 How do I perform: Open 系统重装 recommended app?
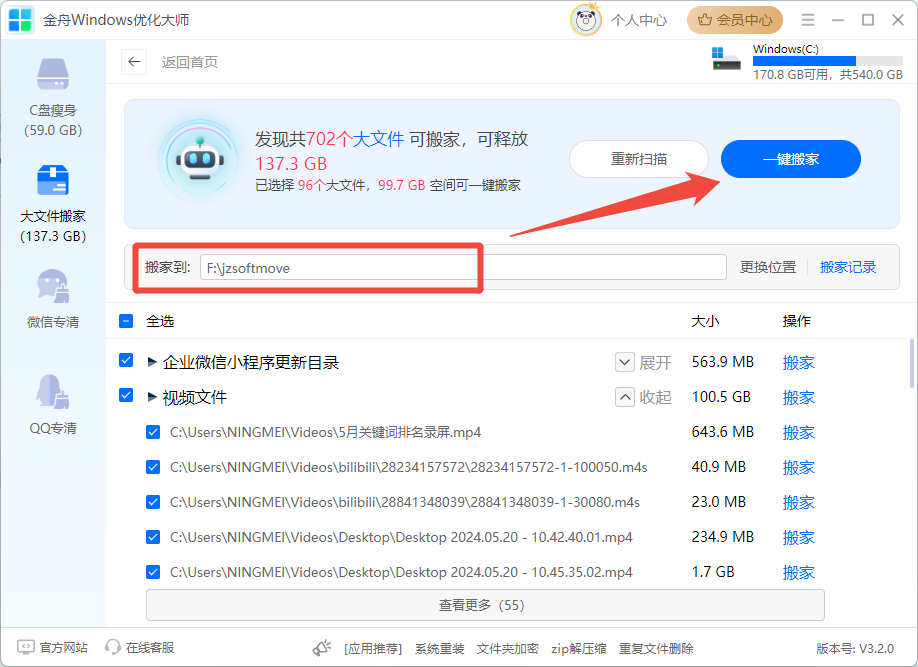440,648
